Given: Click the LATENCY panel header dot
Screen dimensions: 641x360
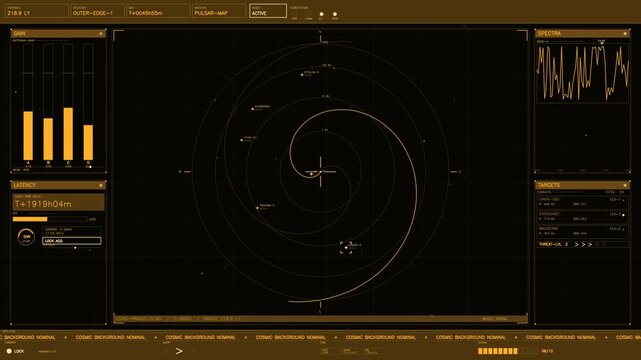Looking at the screenshot, I should point(101,186).
